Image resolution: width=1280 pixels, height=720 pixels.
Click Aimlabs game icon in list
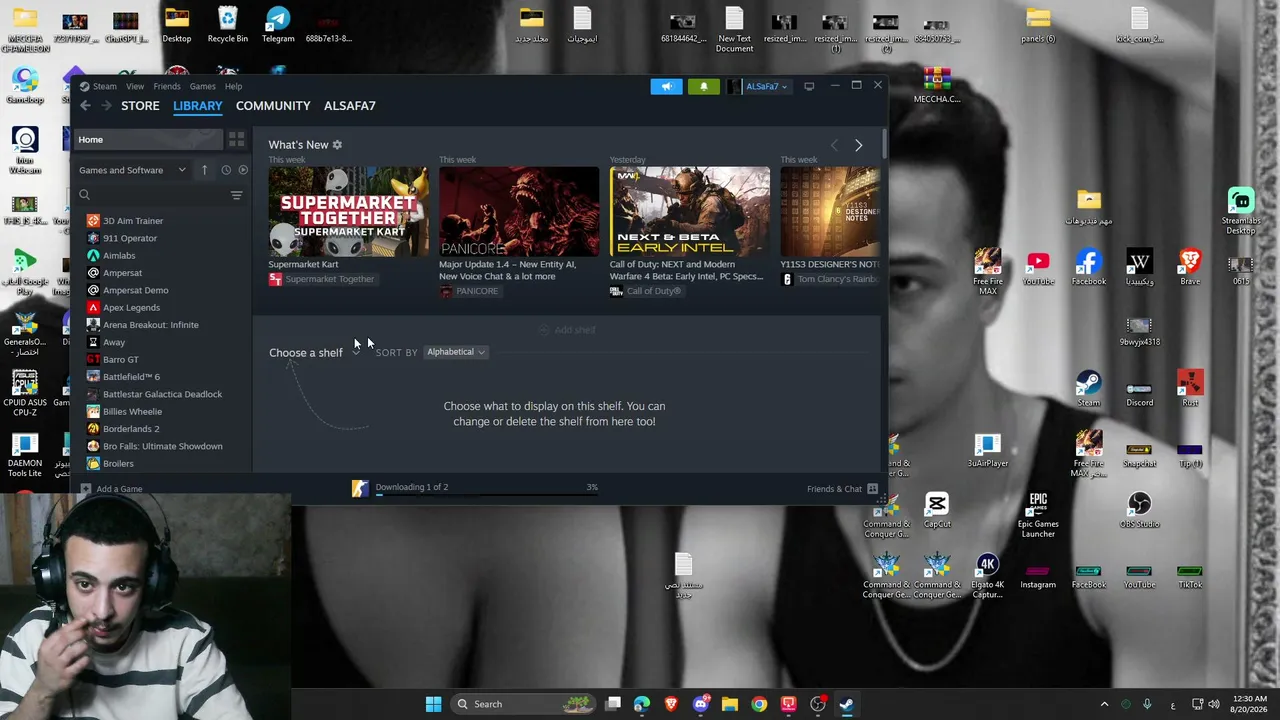point(93,256)
